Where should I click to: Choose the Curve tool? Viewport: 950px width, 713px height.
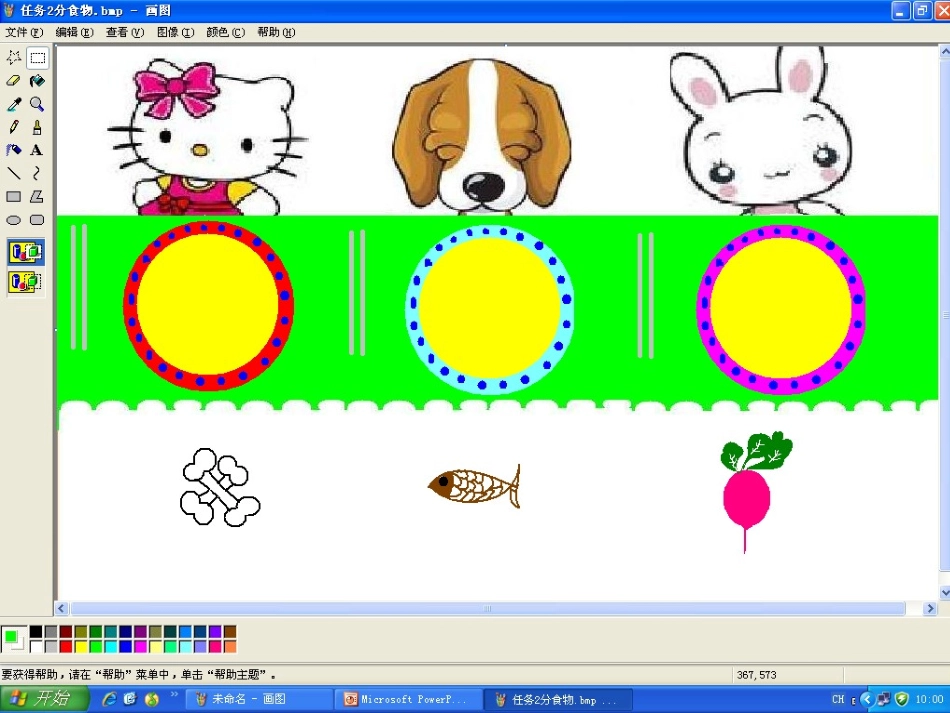click(x=38, y=173)
